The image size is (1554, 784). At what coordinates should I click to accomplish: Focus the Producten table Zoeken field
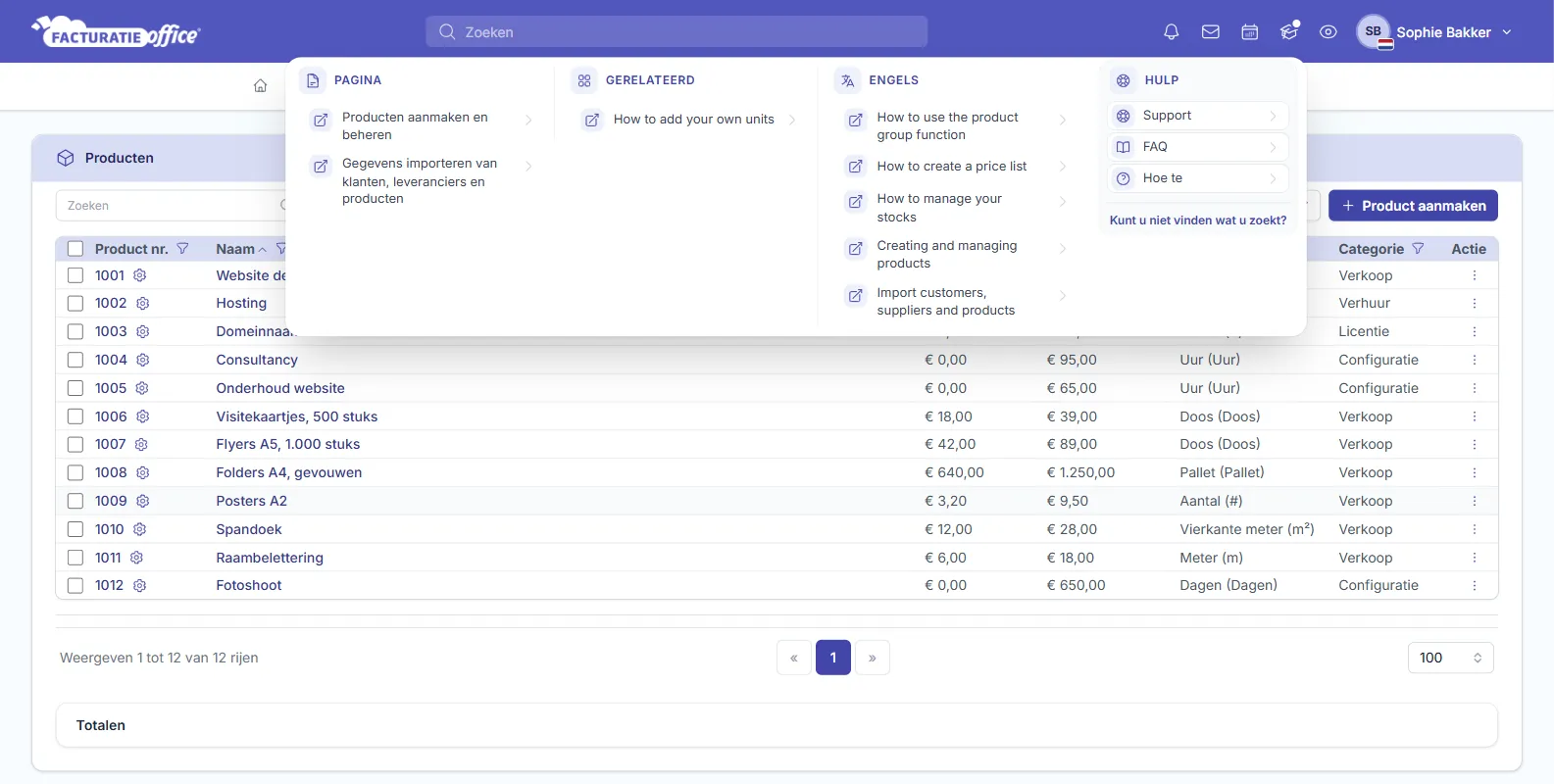[x=172, y=206]
